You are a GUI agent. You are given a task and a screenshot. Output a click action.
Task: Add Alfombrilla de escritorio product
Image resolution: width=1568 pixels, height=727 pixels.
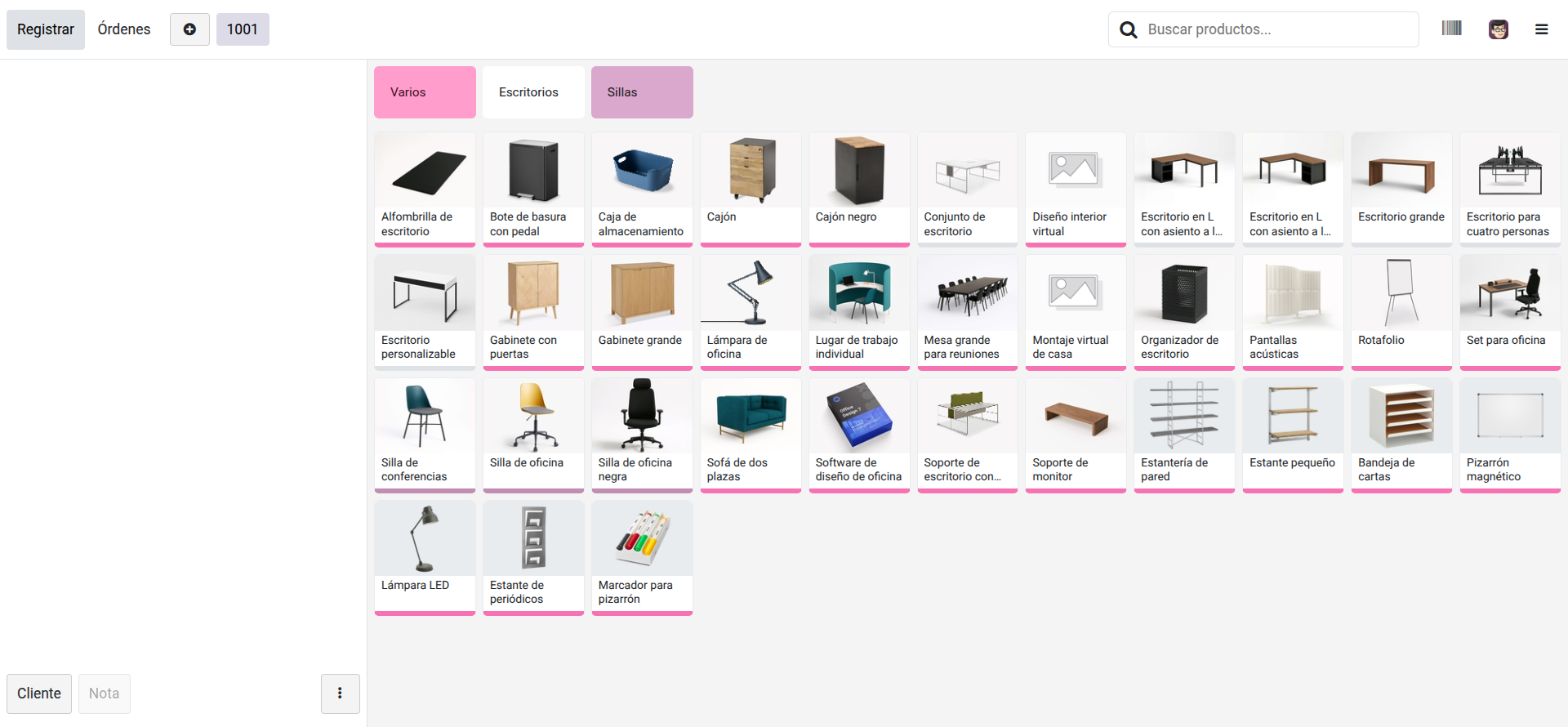point(425,190)
